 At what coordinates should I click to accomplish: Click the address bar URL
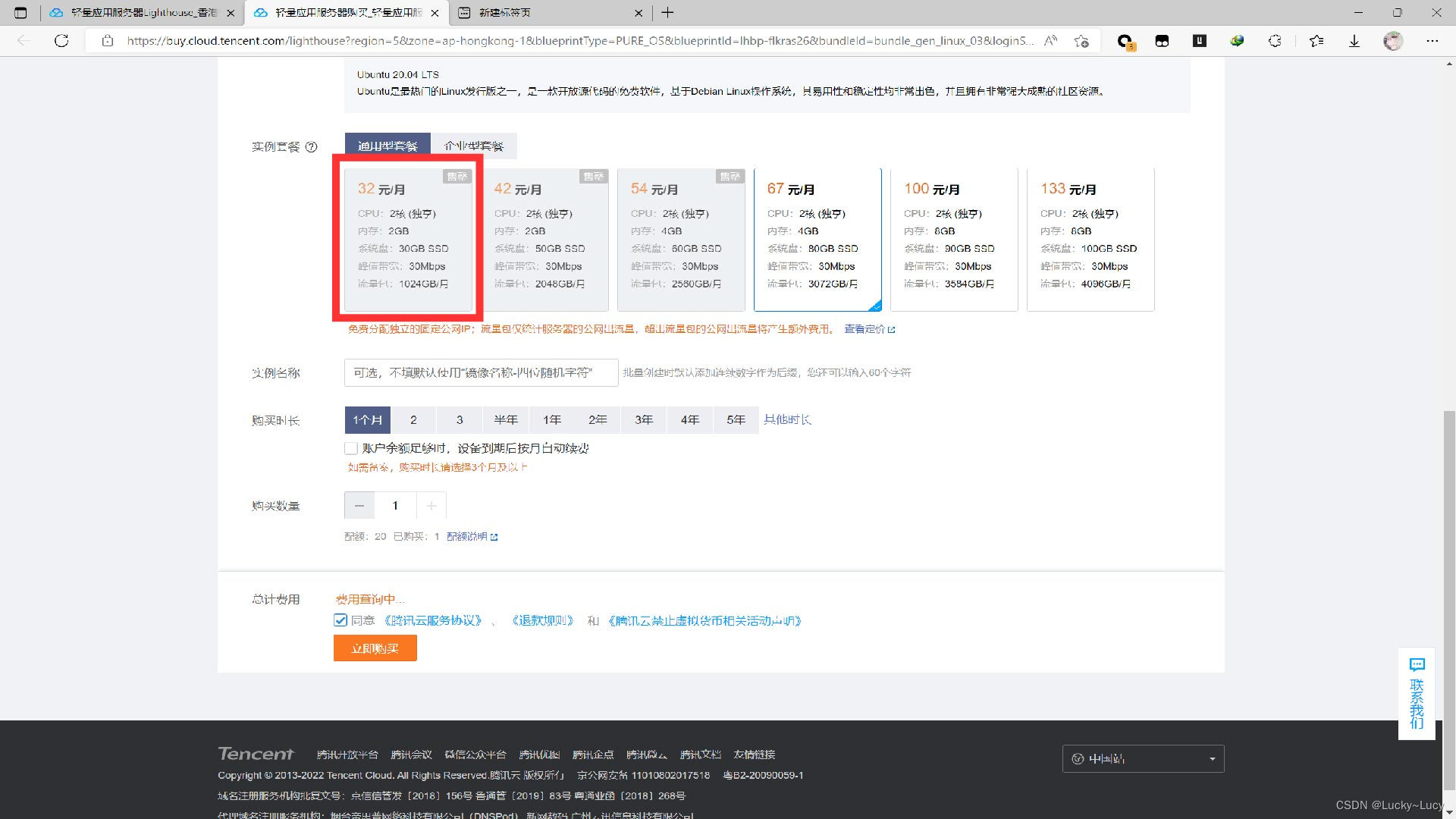pyautogui.click(x=579, y=41)
